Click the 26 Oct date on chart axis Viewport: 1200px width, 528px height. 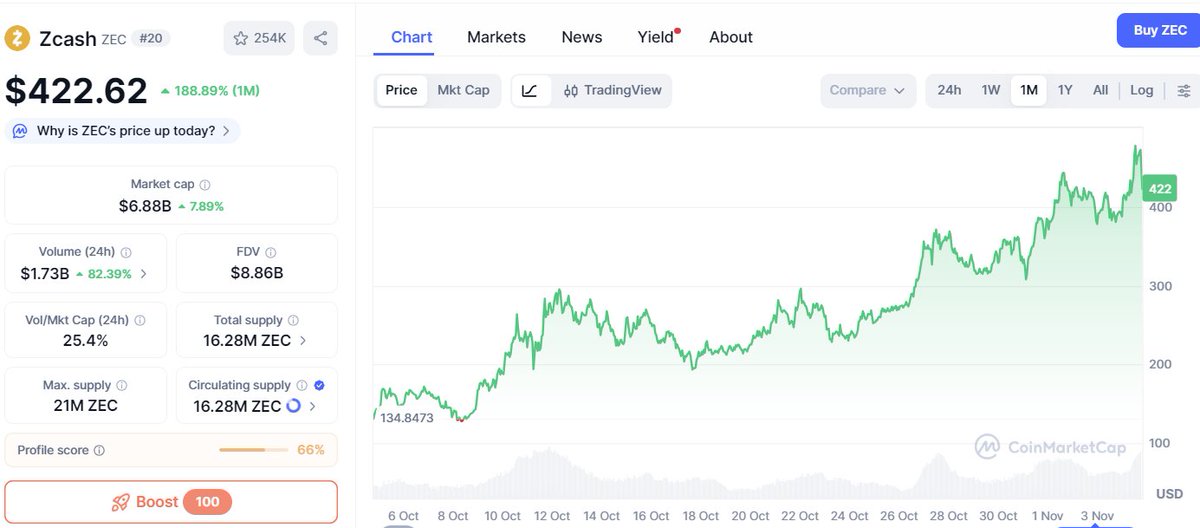pyautogui.click(x=899, y=516)
